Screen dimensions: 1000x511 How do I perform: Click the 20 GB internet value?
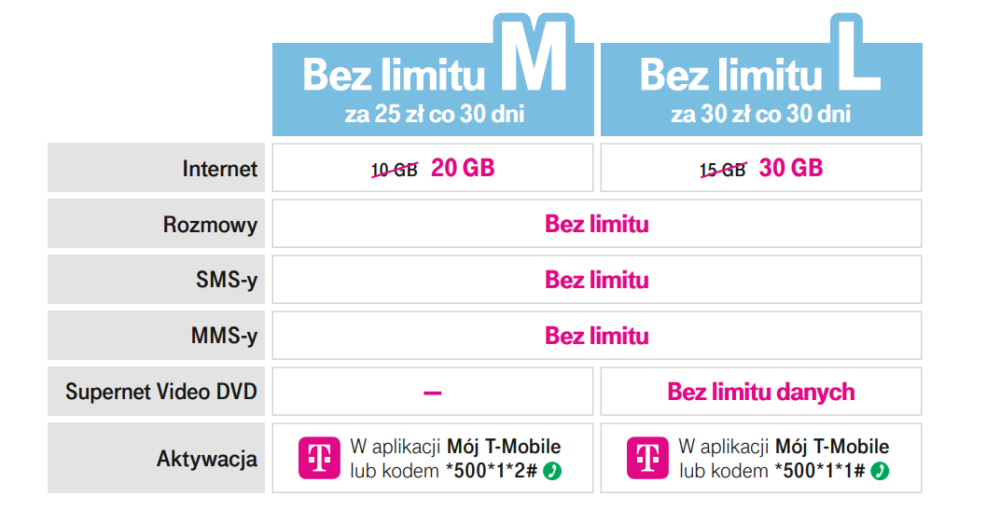[x=463, y=168]
